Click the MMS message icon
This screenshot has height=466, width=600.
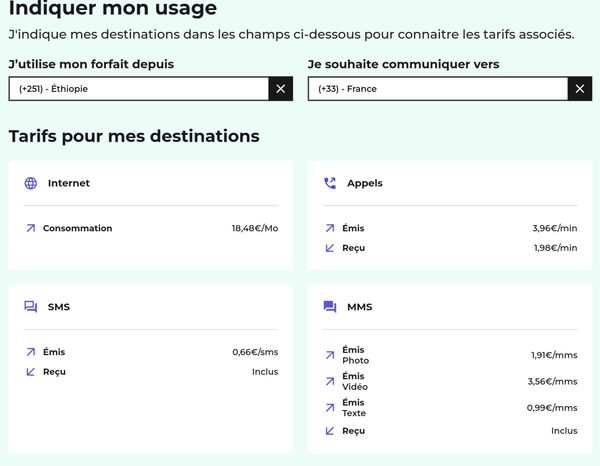[330, 307]
